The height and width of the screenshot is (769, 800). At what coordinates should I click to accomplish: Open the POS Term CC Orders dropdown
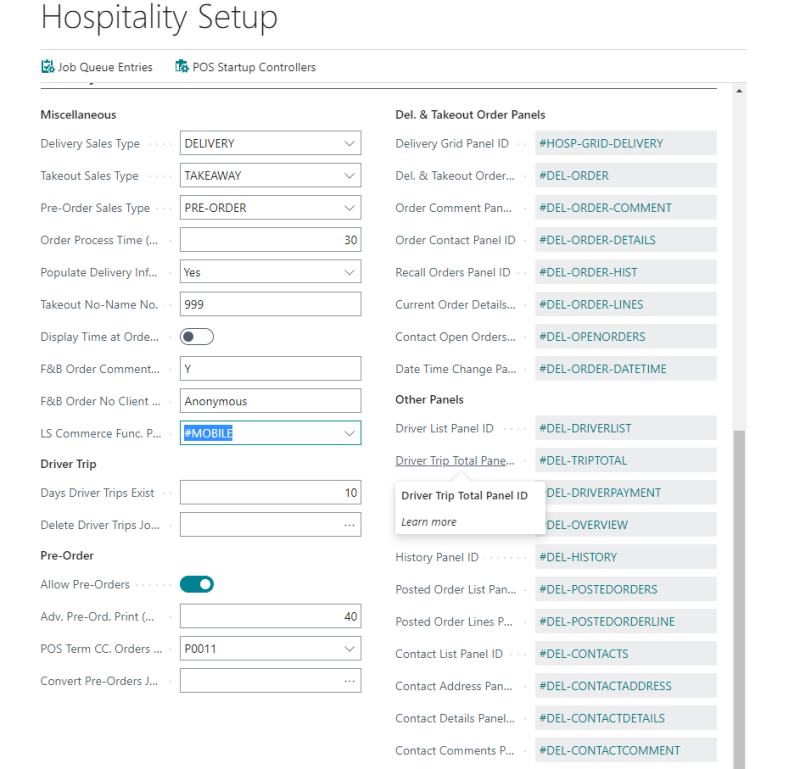(349, 649)
